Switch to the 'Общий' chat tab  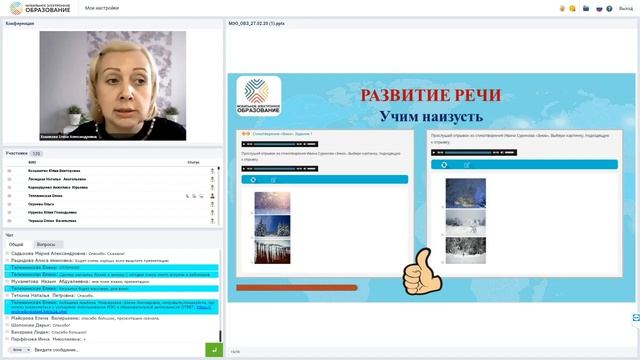[16, 244]
